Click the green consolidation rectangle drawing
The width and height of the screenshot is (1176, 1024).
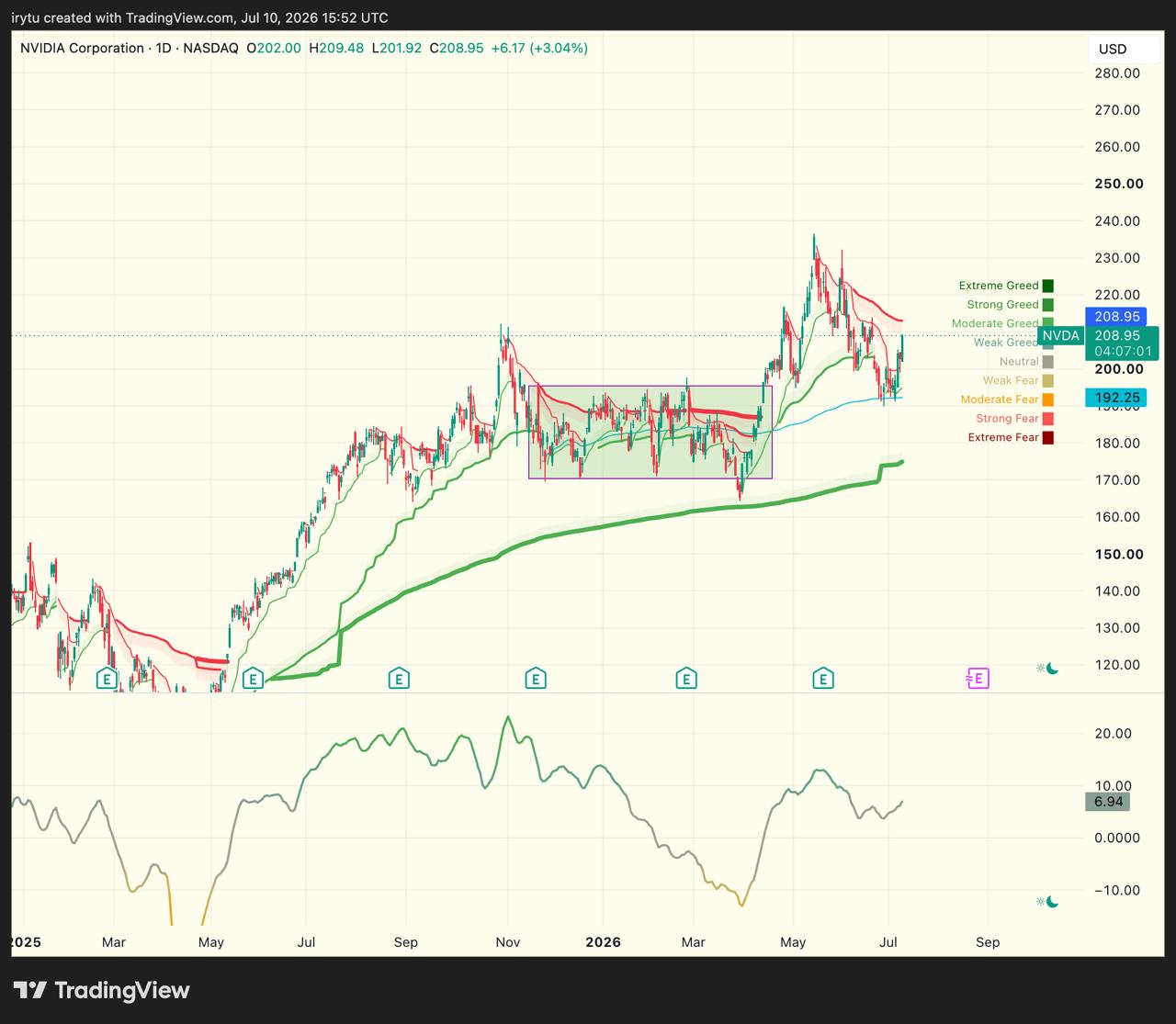650,432
